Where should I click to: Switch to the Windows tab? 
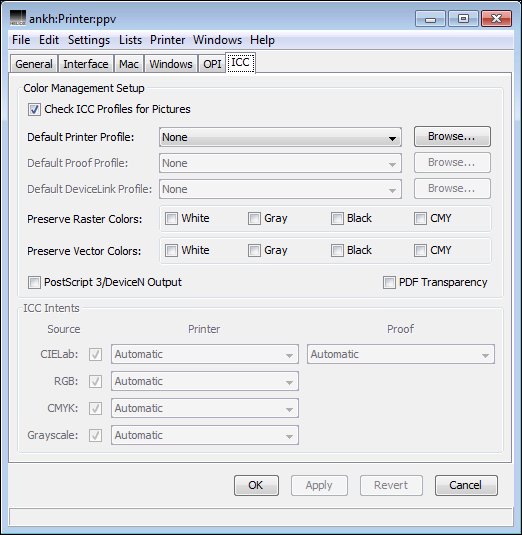[x=171, y=64]
